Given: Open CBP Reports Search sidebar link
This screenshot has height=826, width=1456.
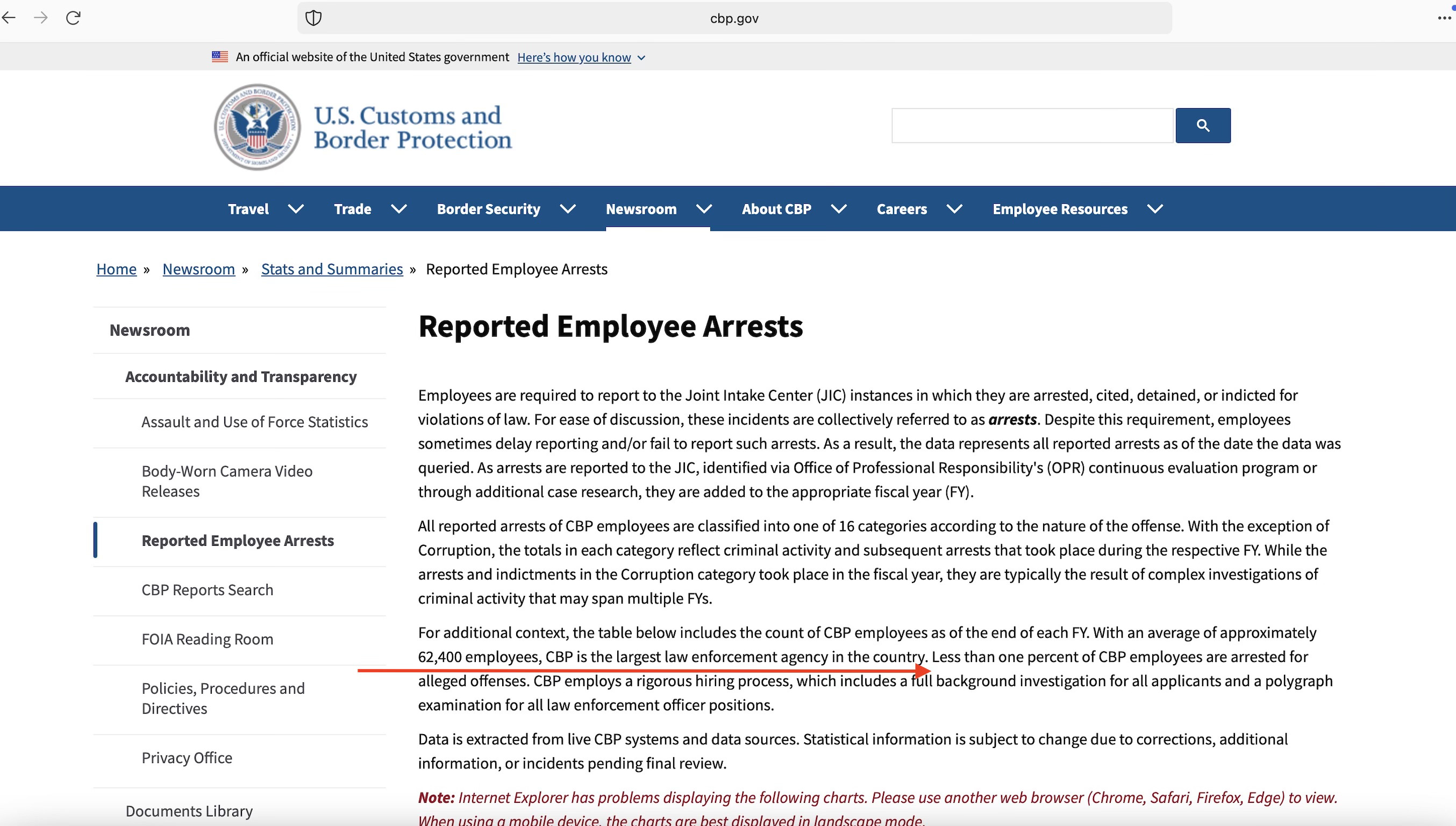Looking at the screenshot, I should tap(208, 590).
